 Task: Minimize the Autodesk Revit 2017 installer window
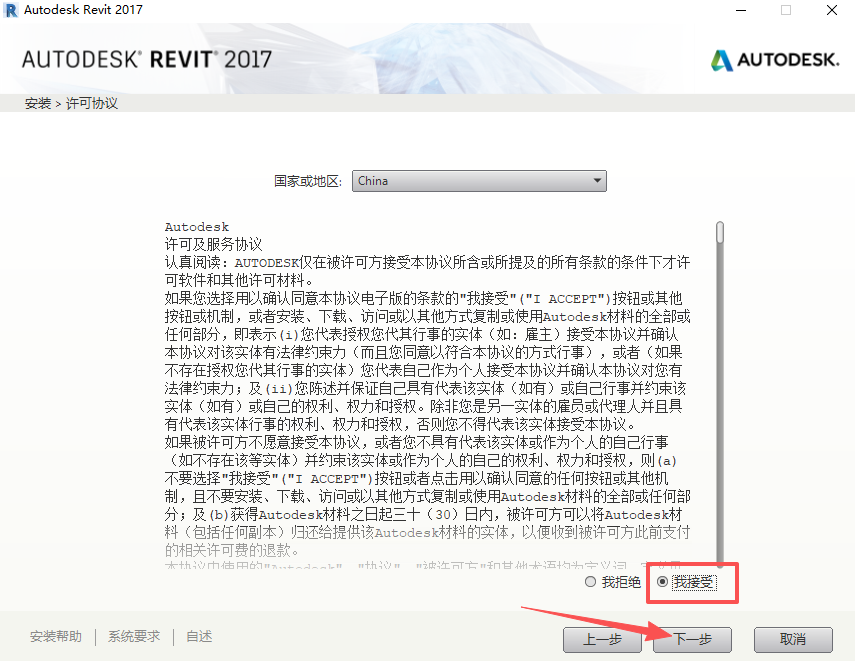741,10
